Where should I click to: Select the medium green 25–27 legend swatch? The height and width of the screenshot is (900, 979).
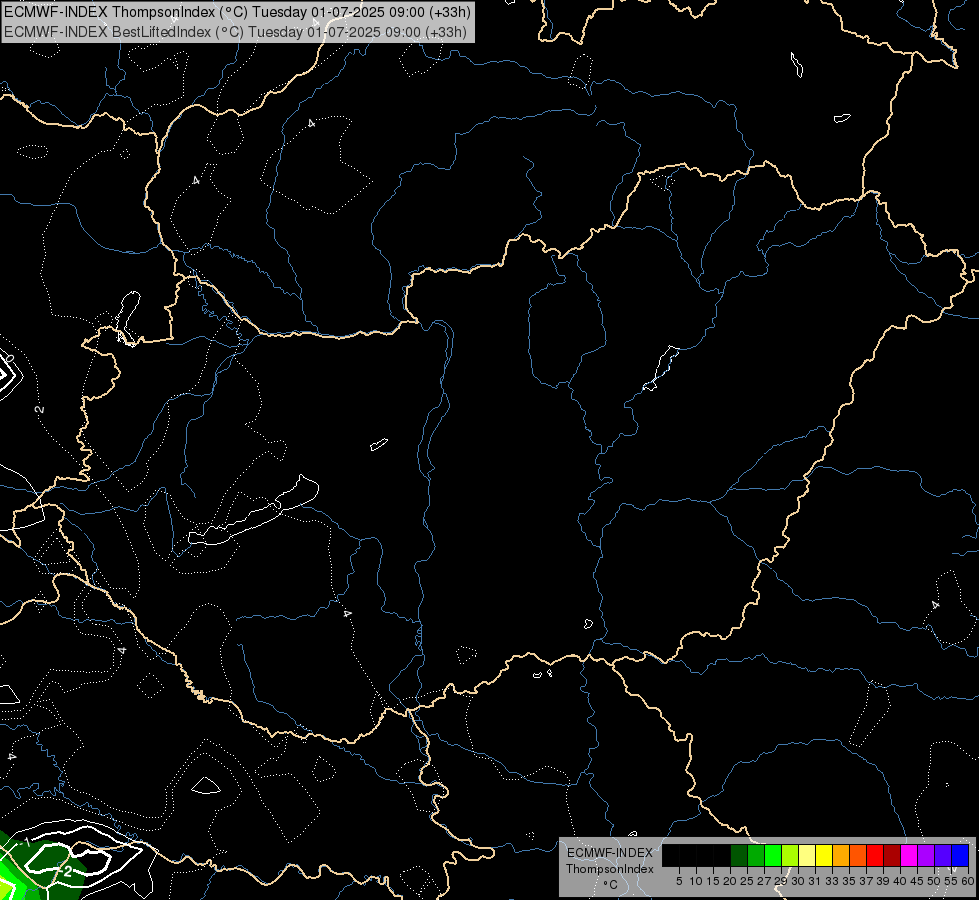click(756, 855)
